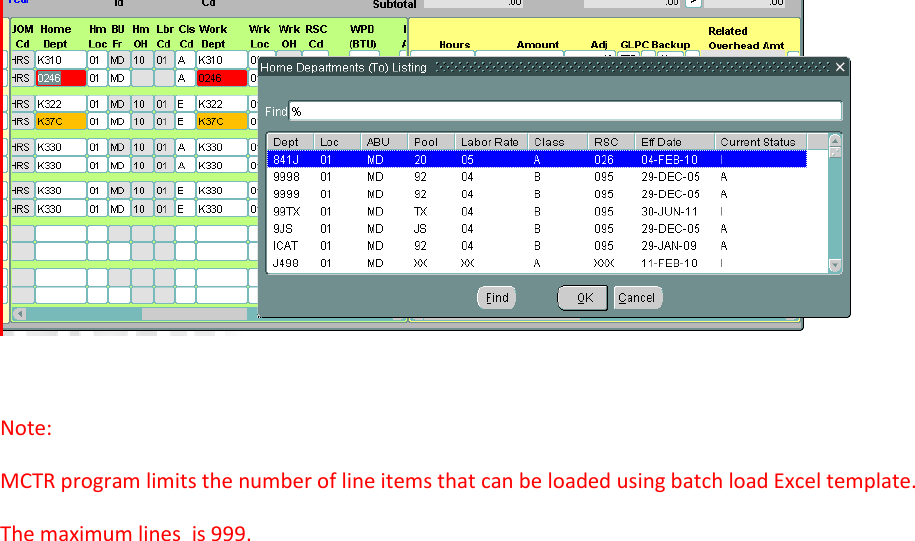
Task: Click the Home Dept column label
Action: (x=55, y=36)
